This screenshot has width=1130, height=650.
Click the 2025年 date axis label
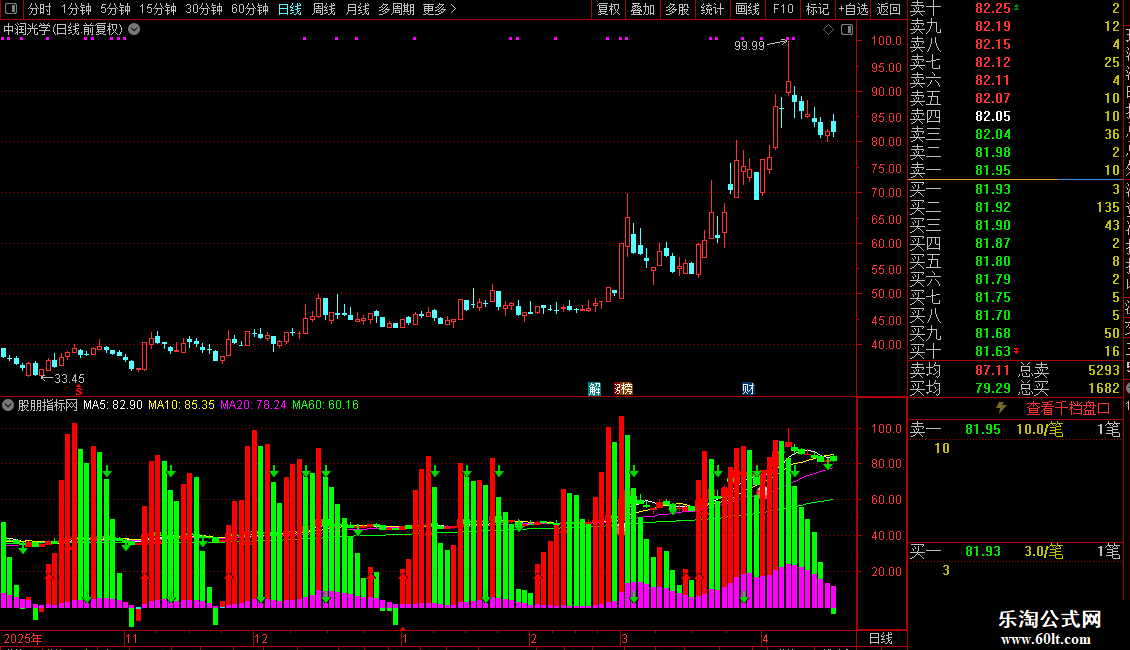point(23,638)
